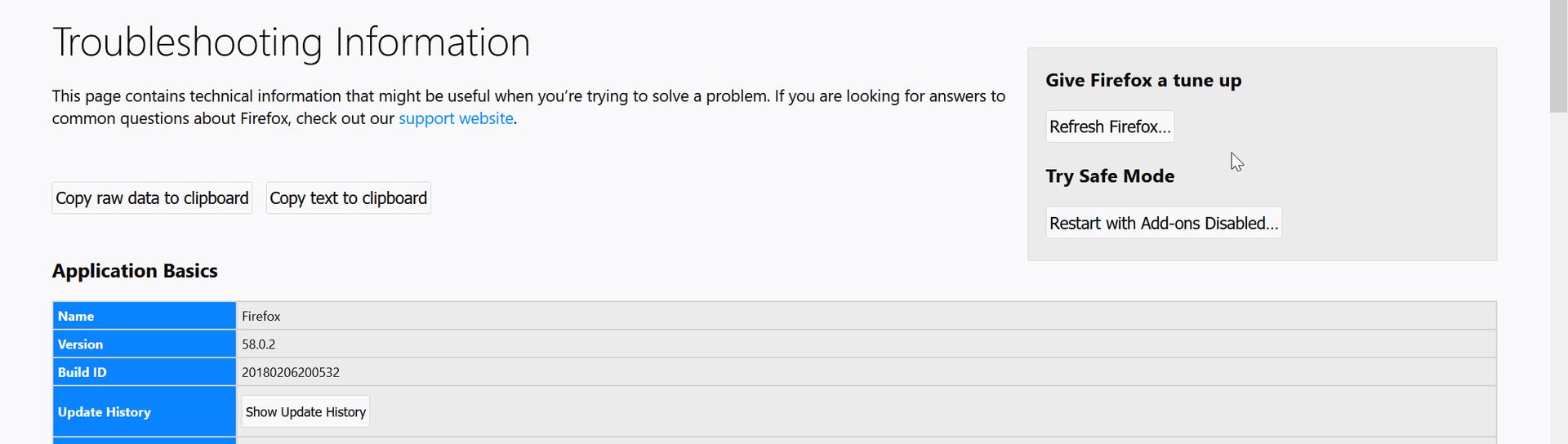The image size is (1568, 444).
Task: Show Update History button
Action: tap(305, 412)
